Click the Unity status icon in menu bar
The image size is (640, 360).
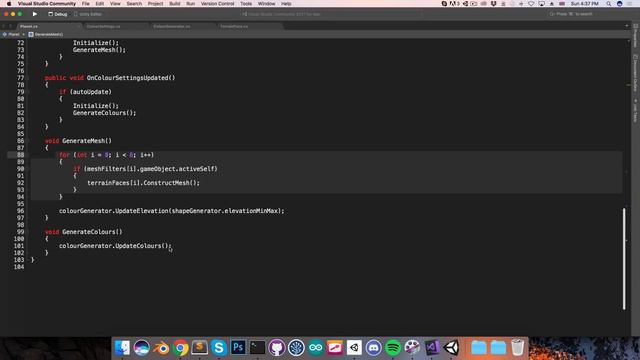(465, 4)
